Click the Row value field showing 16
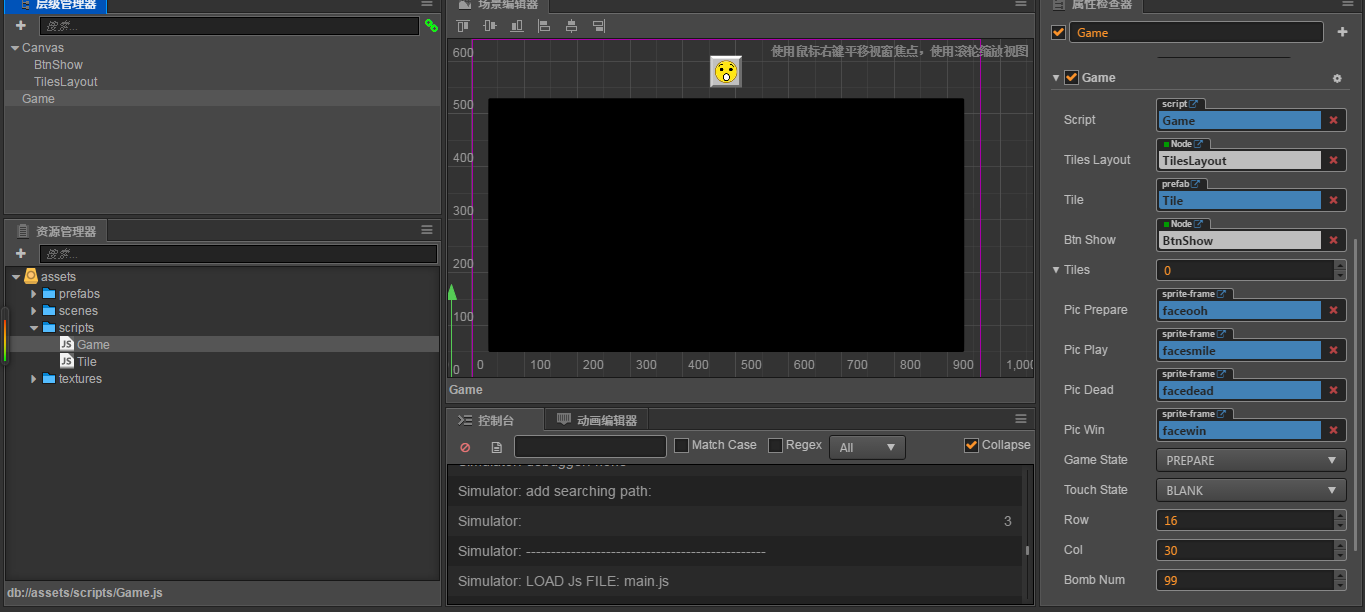 point(1245,520)
